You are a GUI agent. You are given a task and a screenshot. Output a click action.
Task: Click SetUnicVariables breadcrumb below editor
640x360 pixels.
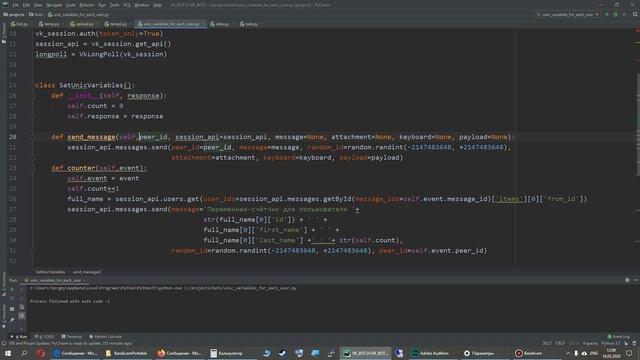click(x=50, y=272)
